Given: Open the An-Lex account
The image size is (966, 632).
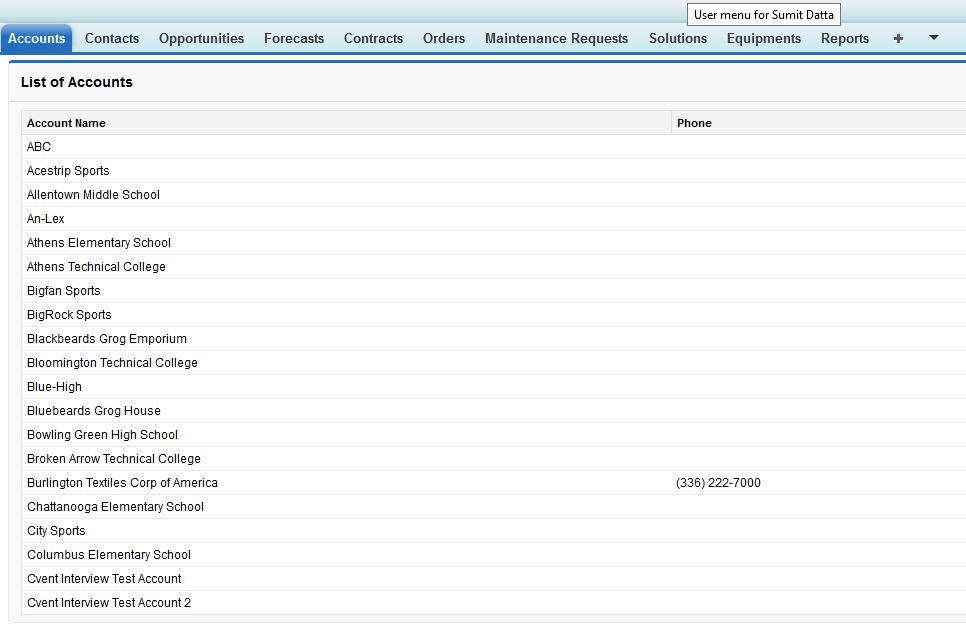Looking at the screenshot, I should pos(46,219).
